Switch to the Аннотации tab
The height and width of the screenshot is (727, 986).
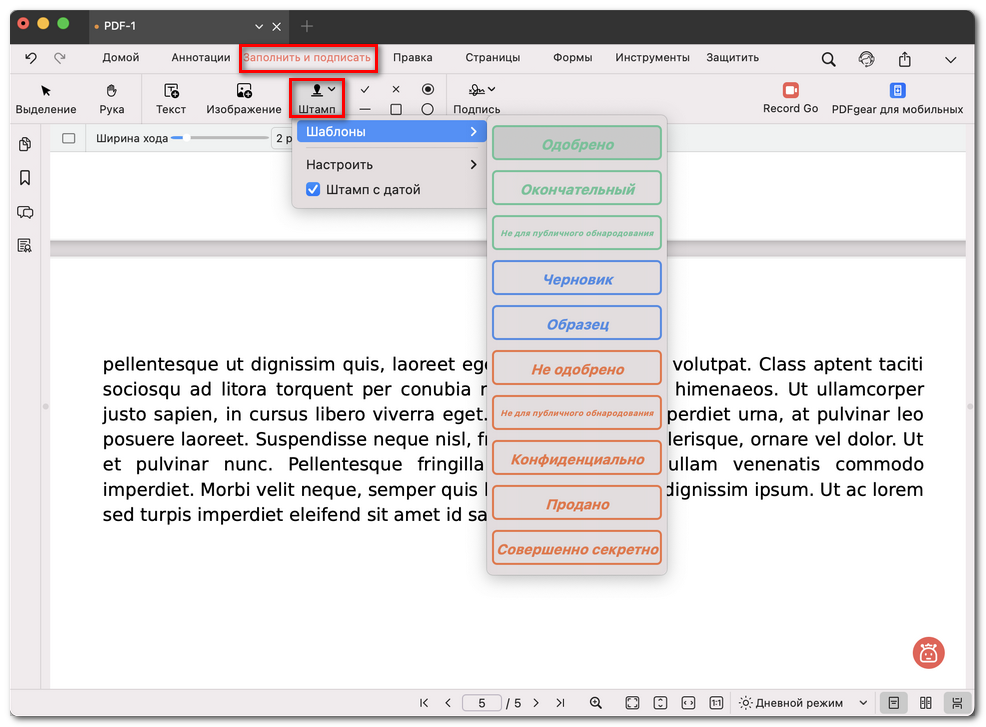(x=200, y=58)
